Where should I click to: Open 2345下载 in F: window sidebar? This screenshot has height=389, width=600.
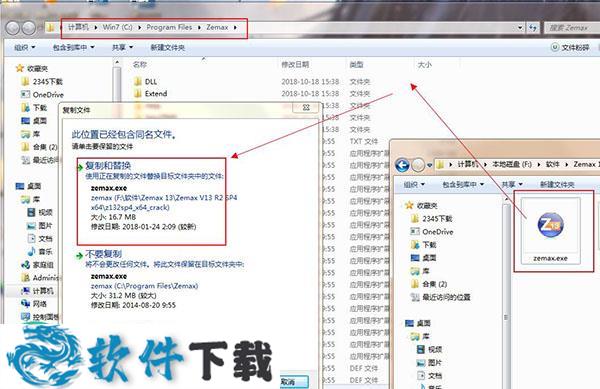pyautogui.click(x=432, y=219)
